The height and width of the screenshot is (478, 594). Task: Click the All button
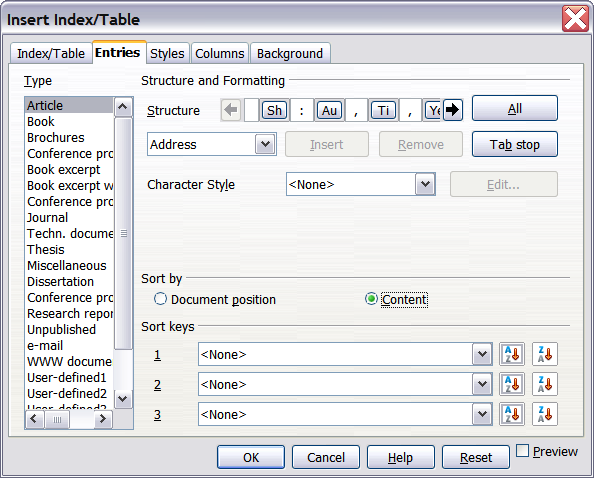[x=515, y=108]
